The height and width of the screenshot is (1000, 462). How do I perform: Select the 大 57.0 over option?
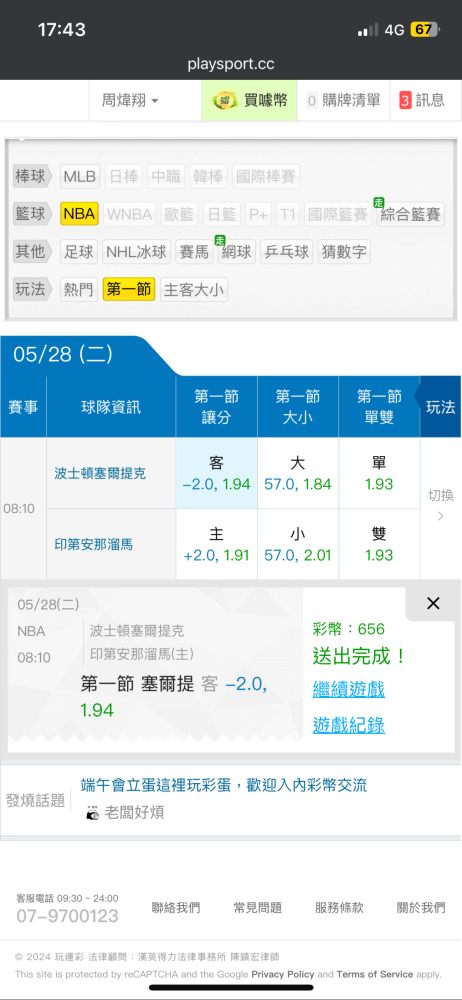(x=297, y=473)
